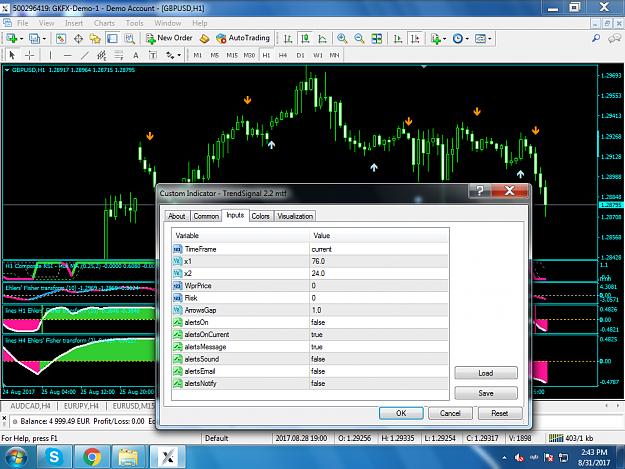Image resolution: width=625 pixels, height=469 pixels.
Task: Switch to the Colors tab
Action: pos(260,216)
